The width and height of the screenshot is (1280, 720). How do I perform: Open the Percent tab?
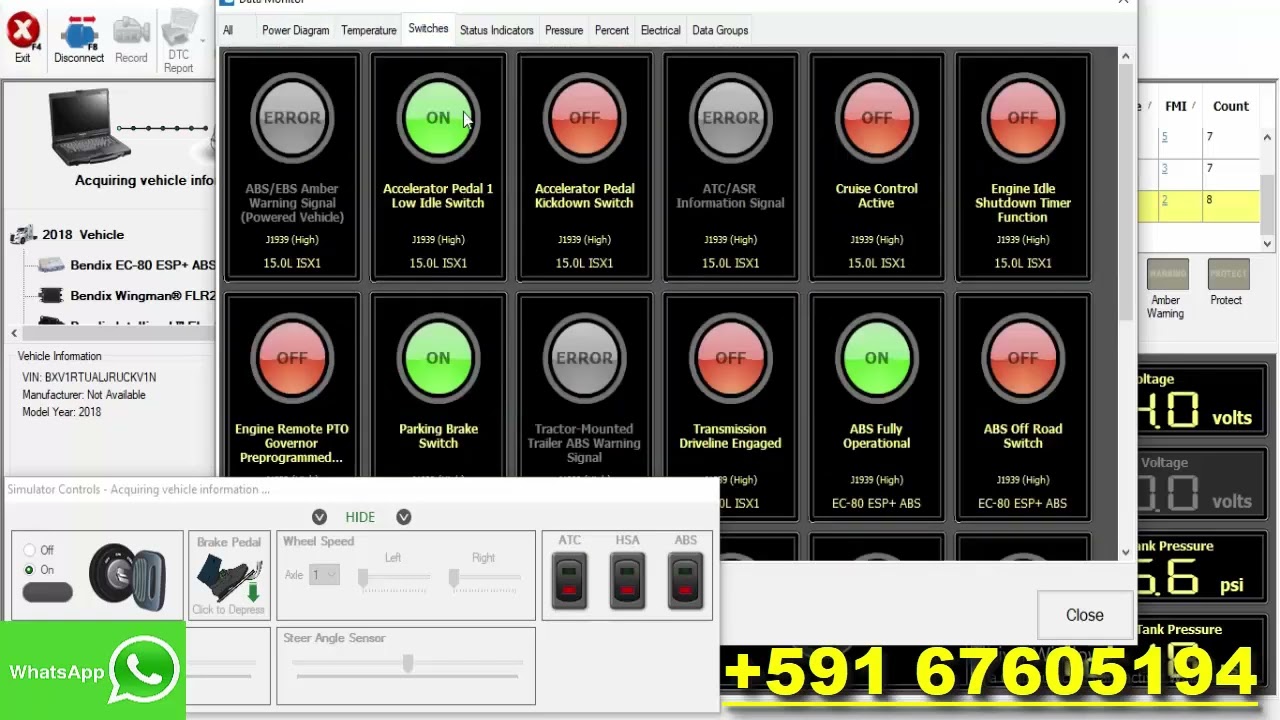[612, 30]
